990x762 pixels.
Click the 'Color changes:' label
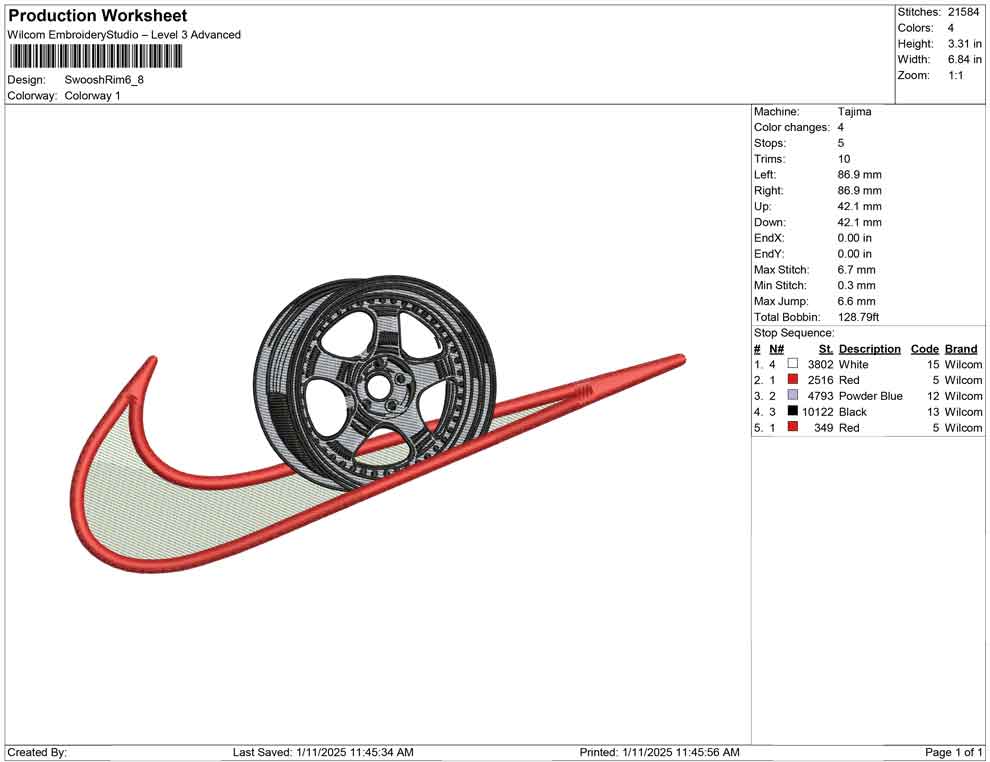pyautogui.click(x=792, y=128)
